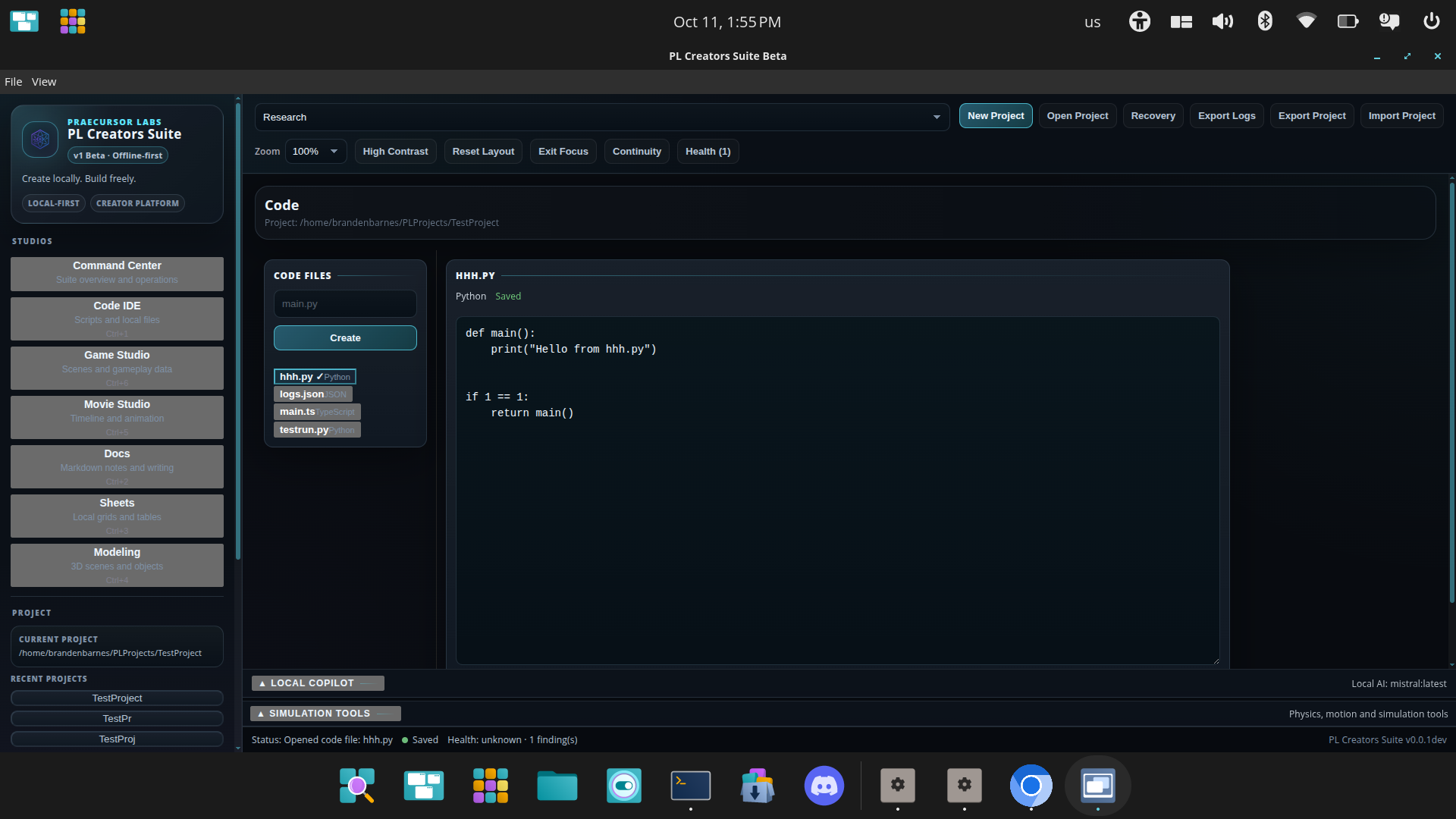This screenshot has width=1456, height=819.
Task: Click the main panel vertical scrollbar
Action: coord(1451,393)
